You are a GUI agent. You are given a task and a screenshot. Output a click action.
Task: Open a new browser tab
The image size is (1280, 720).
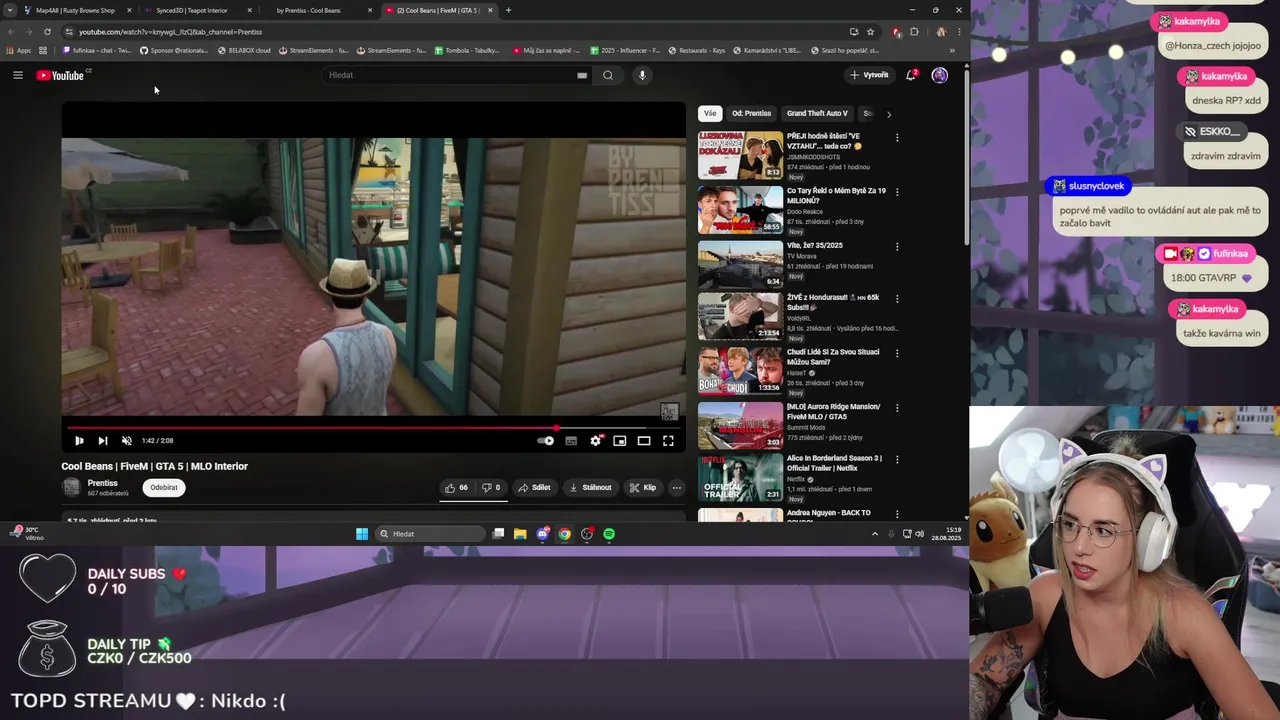(508, 10)
